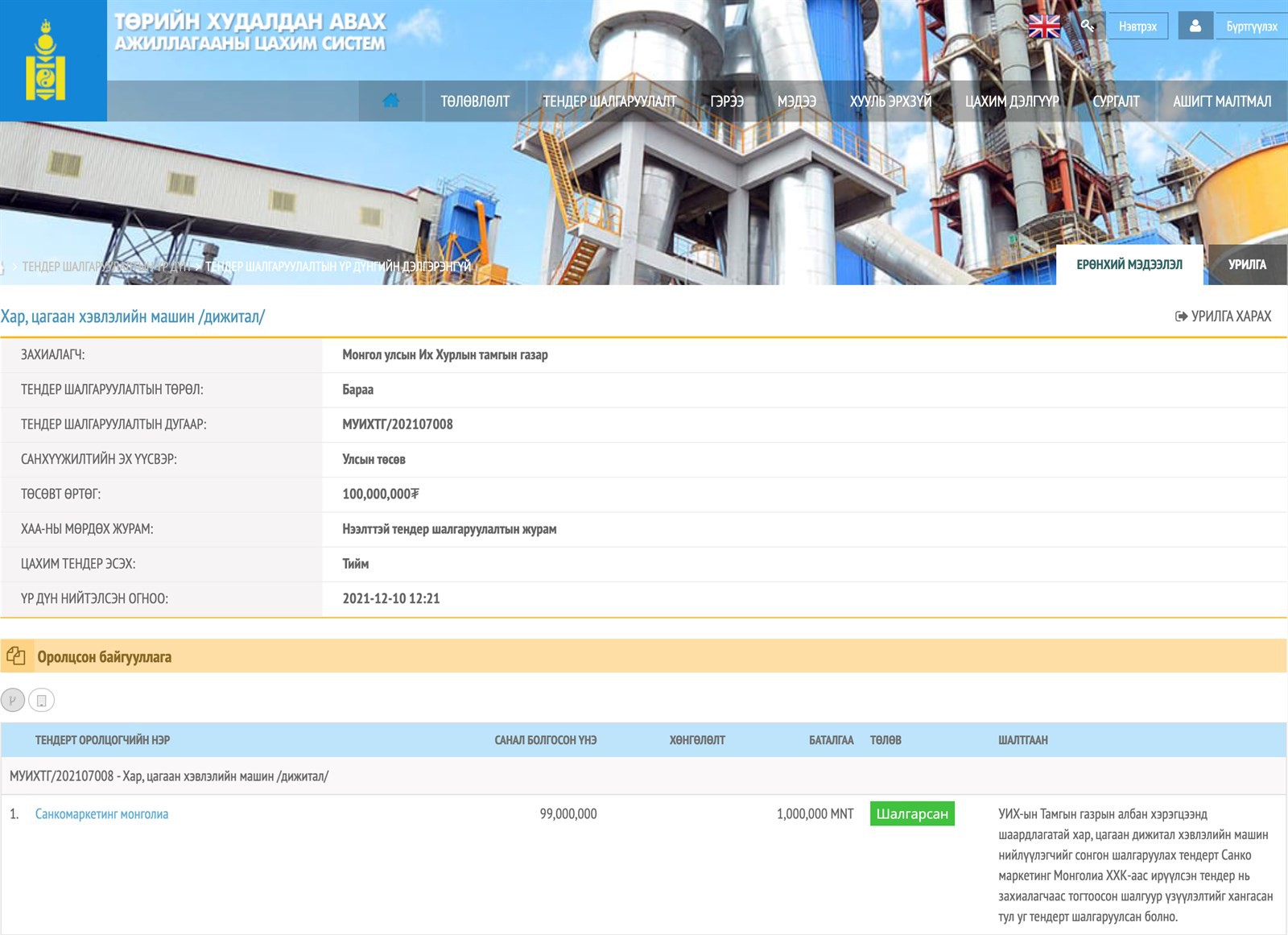Image resolution: width=1288 pixels, height=935 pixels.
Task: Click the user silhouette icon
Action: point(1195,26)
